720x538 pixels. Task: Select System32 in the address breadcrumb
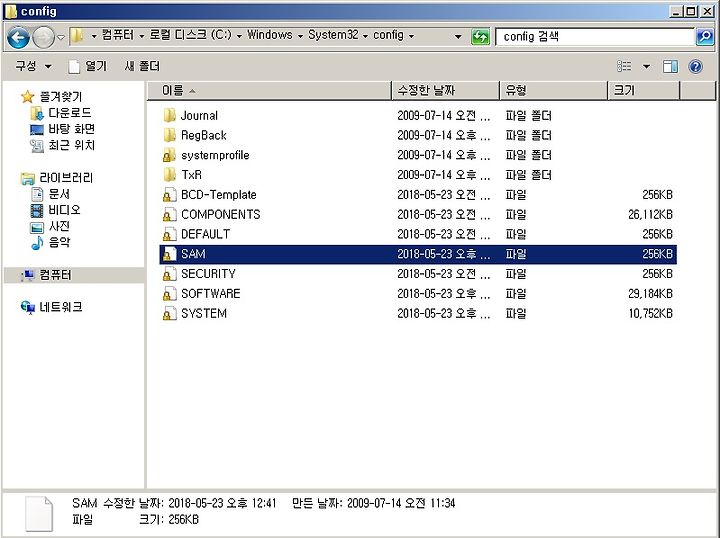tap(333, 35)
